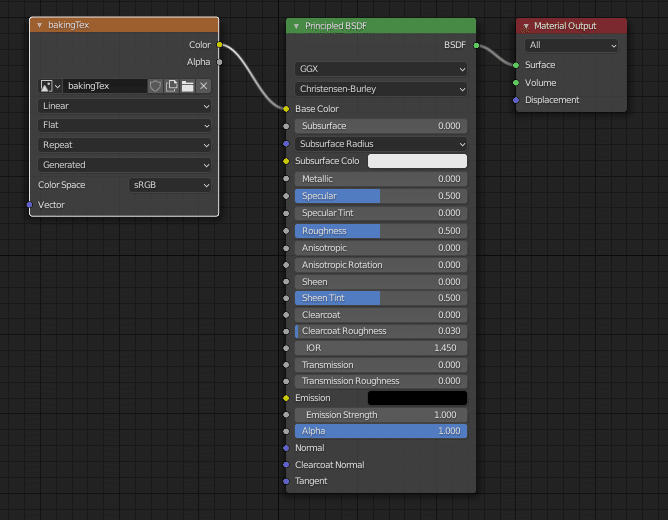668x520 pixels.
Task: Click the Tangent input socket
Action: click(x=286, y=481)
